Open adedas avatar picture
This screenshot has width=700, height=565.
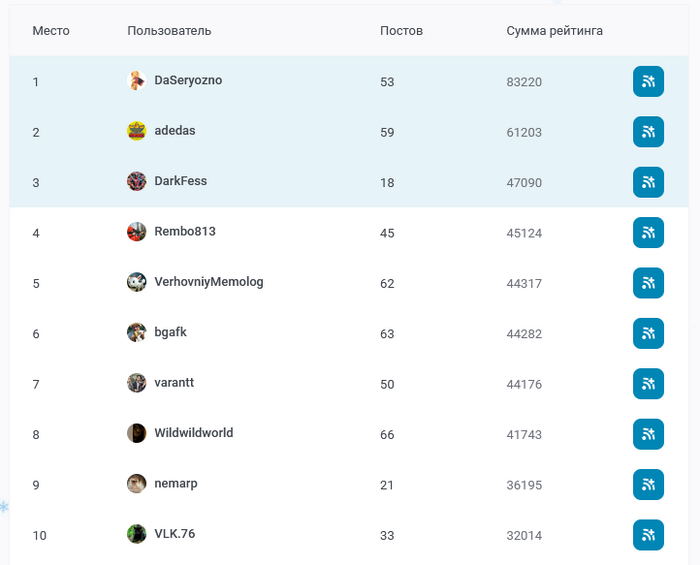point(137,131)
